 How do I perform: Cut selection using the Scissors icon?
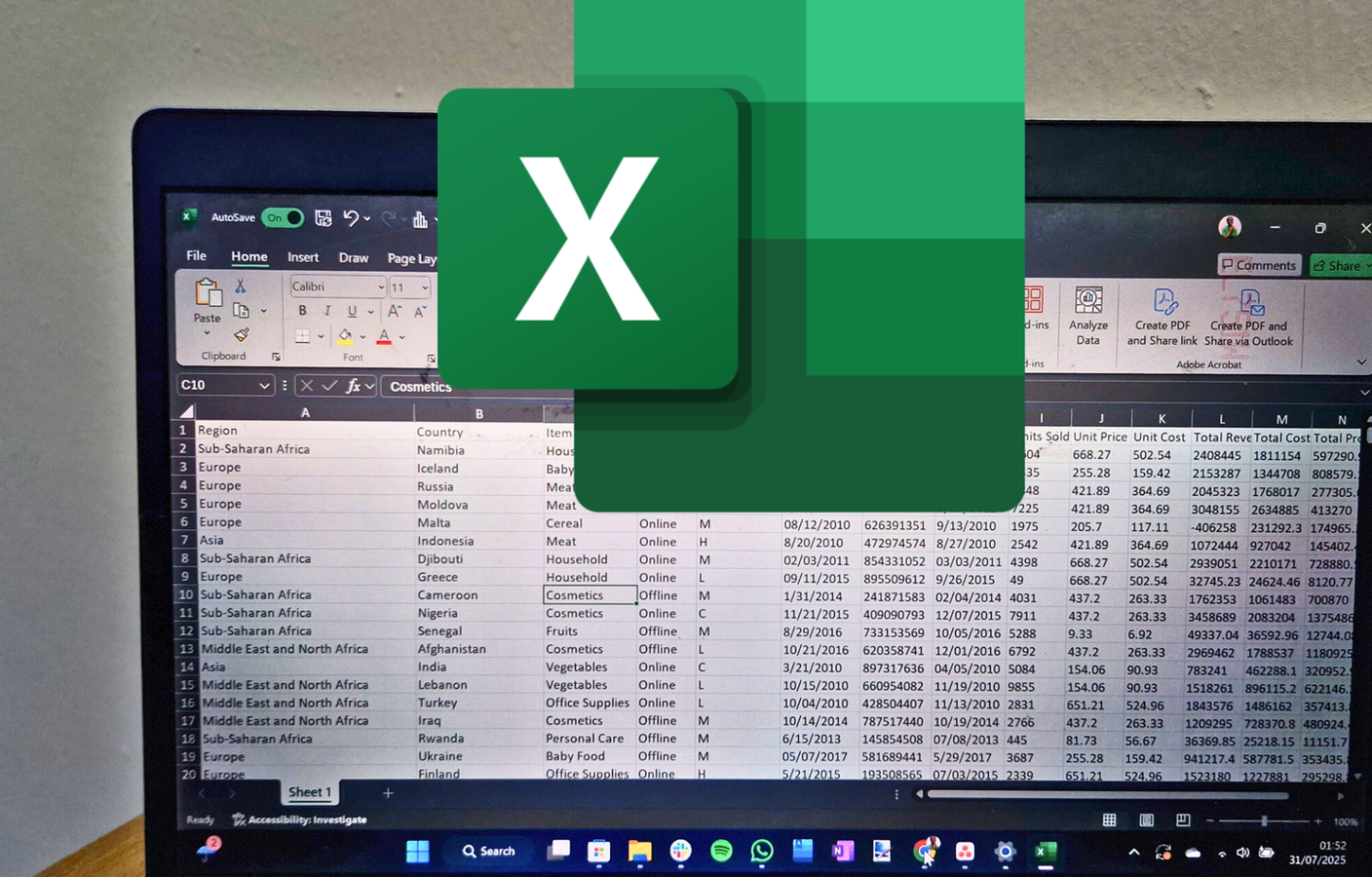pyautogui.click(x=241, y=286)
